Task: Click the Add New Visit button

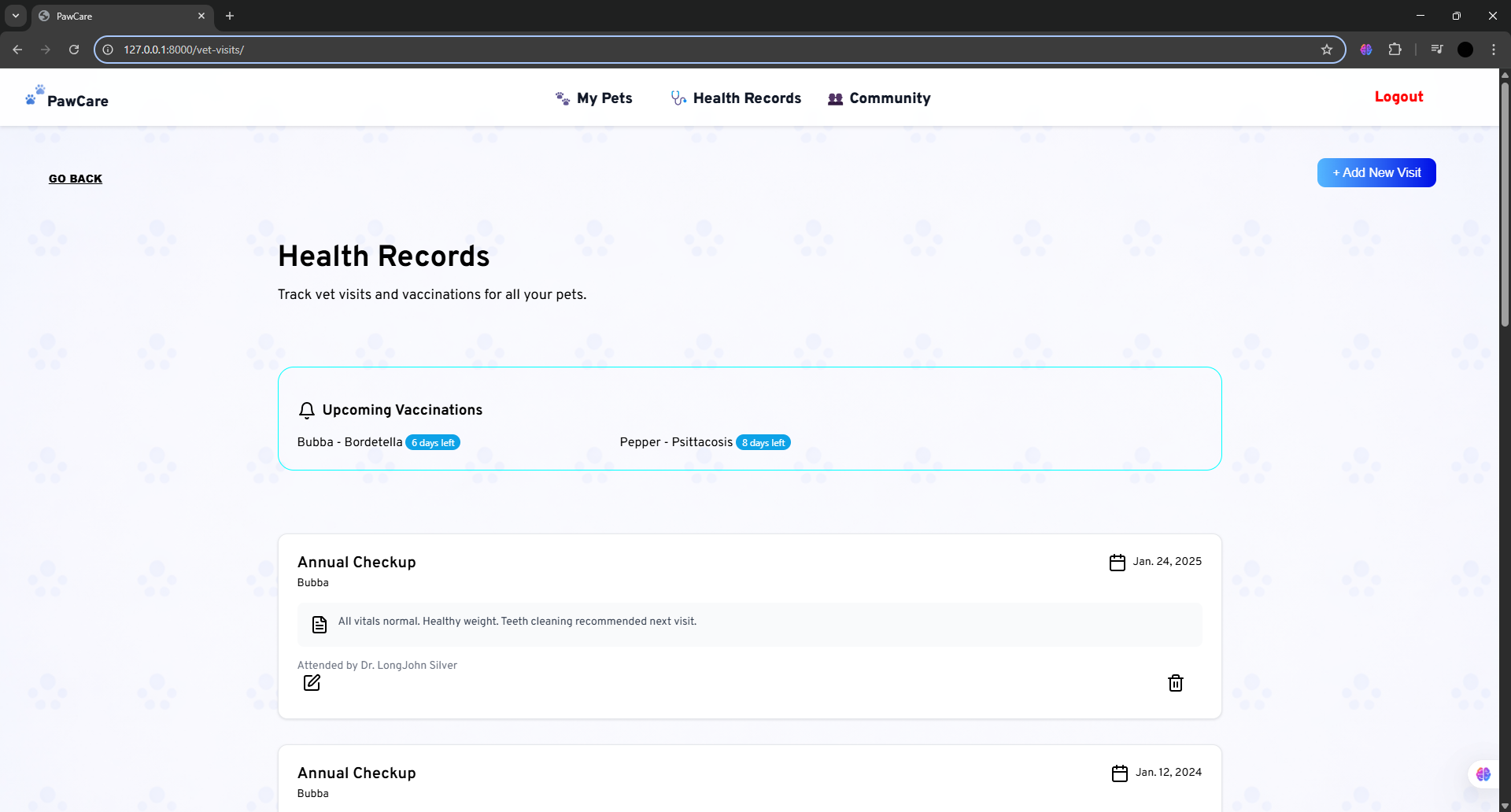Action: [1376, 173]
